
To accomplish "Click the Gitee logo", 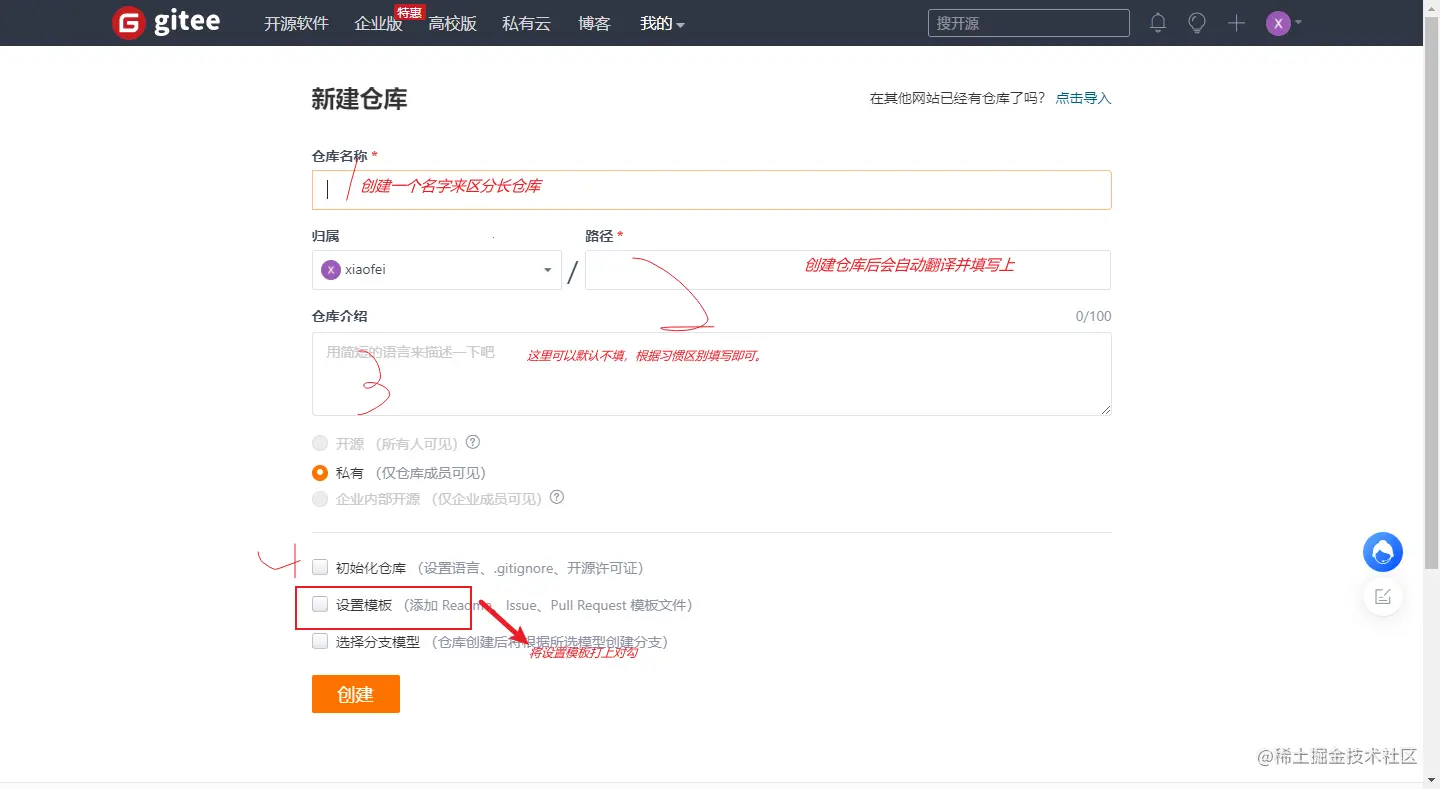I will pyautogui.click(x=166, y=23).
